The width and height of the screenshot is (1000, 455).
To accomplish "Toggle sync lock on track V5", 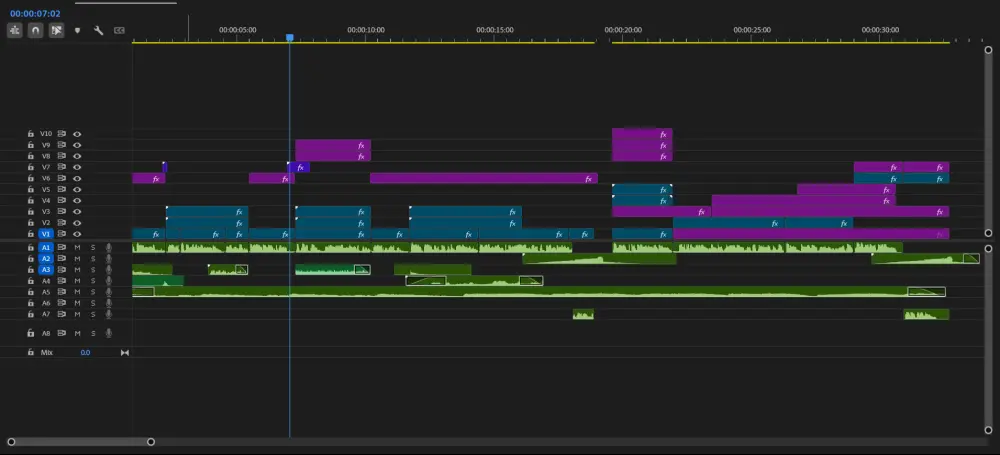I will click(62, 190).
